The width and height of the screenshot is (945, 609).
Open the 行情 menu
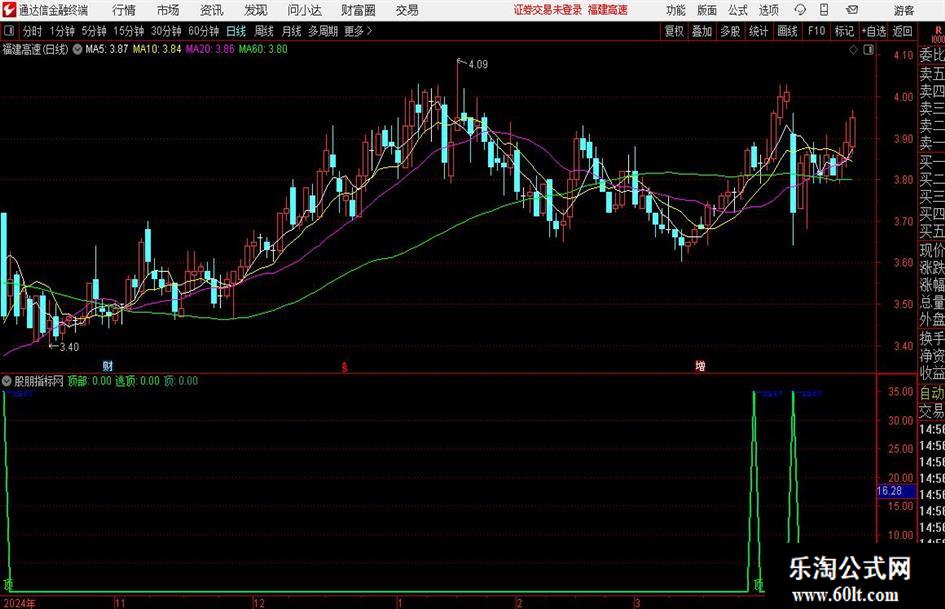click(124, 10)
